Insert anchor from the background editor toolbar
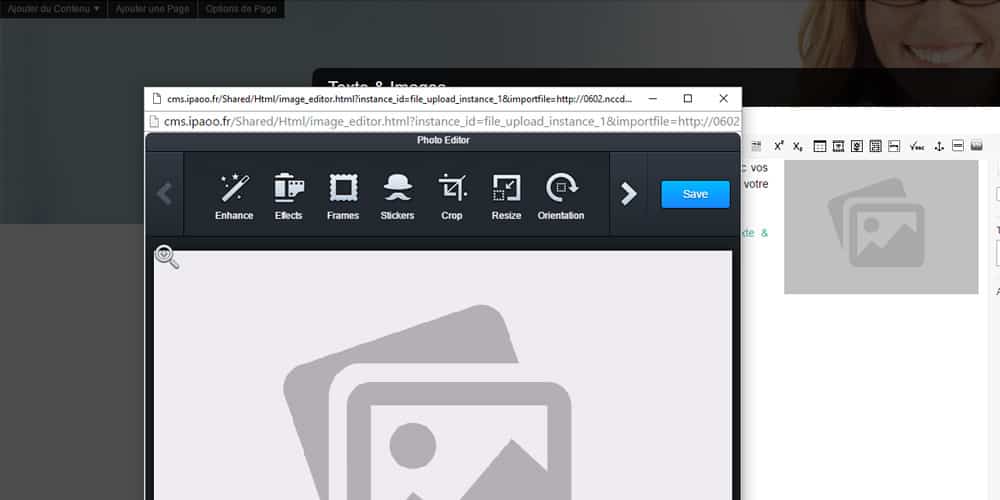1000x500 pixels. tap(939, 146)
